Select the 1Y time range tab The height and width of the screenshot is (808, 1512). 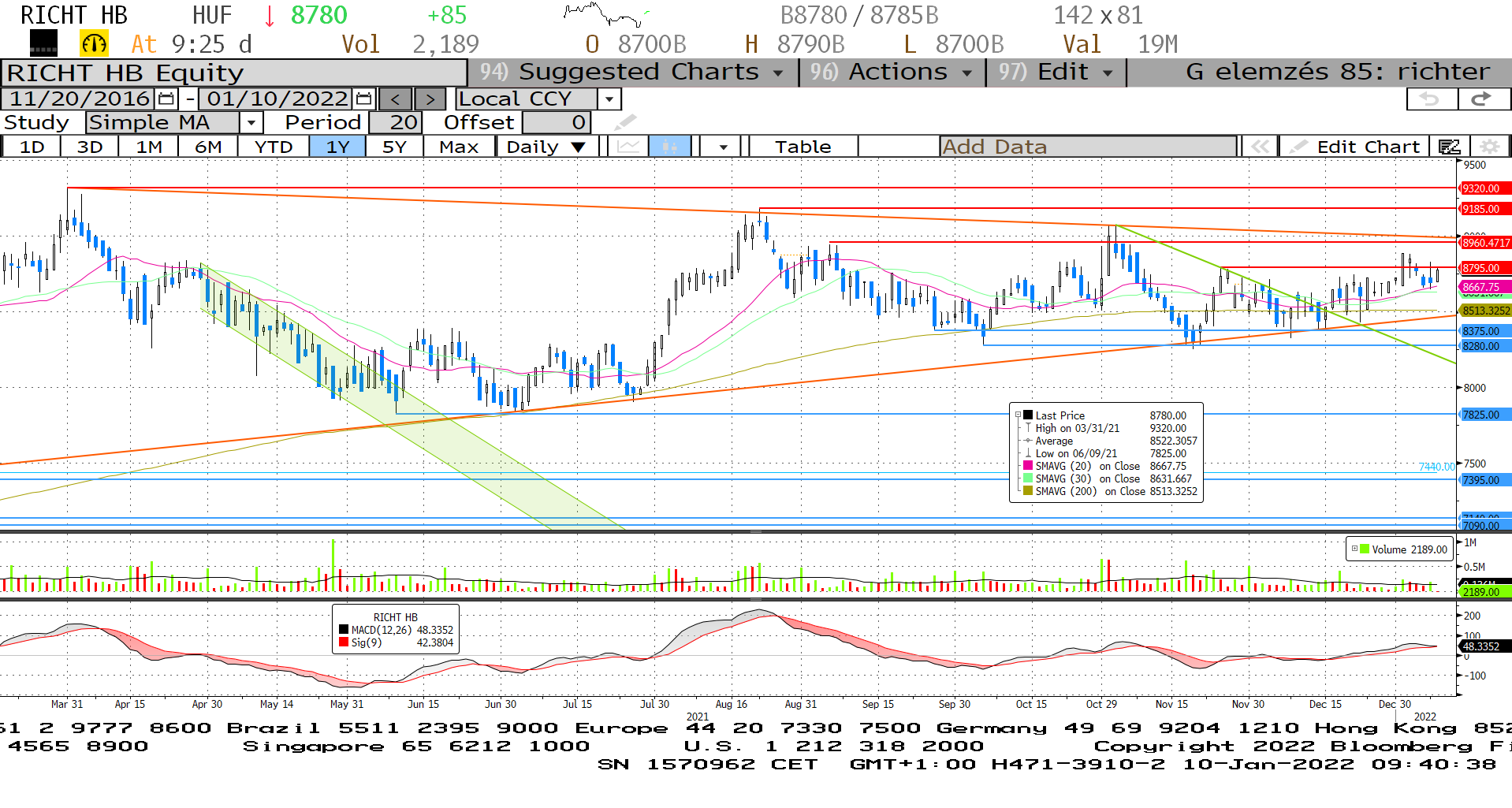pyautogui.click(x=337, y=147)
